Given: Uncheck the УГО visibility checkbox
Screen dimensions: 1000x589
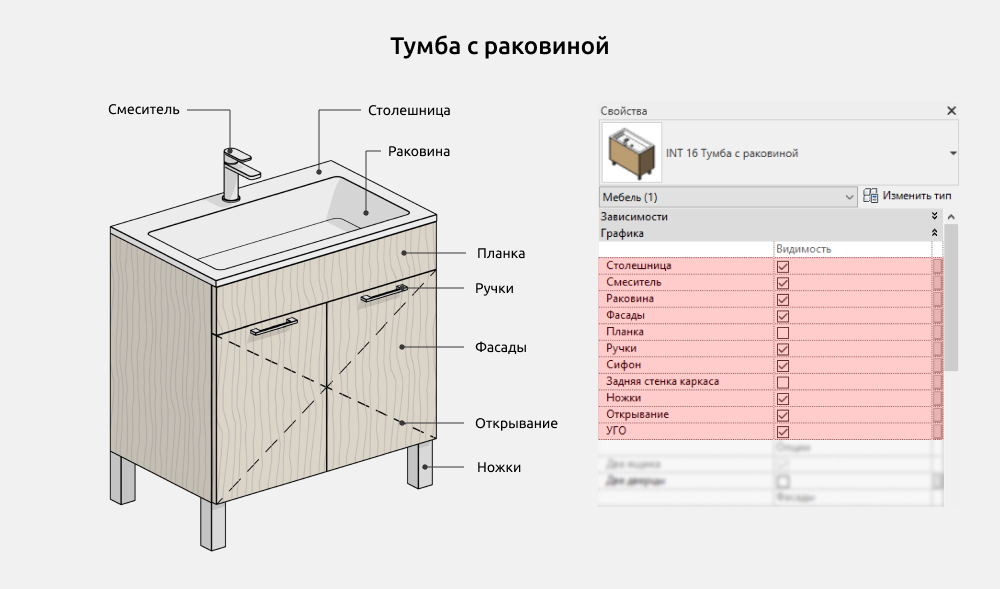Looking at the screenshot, I should coord(783,432).
